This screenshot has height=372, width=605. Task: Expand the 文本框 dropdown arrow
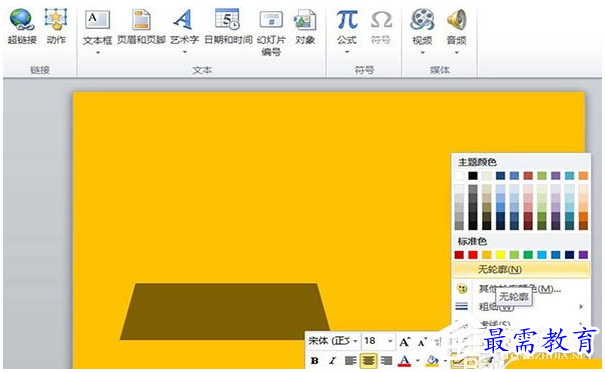(98, 52)
